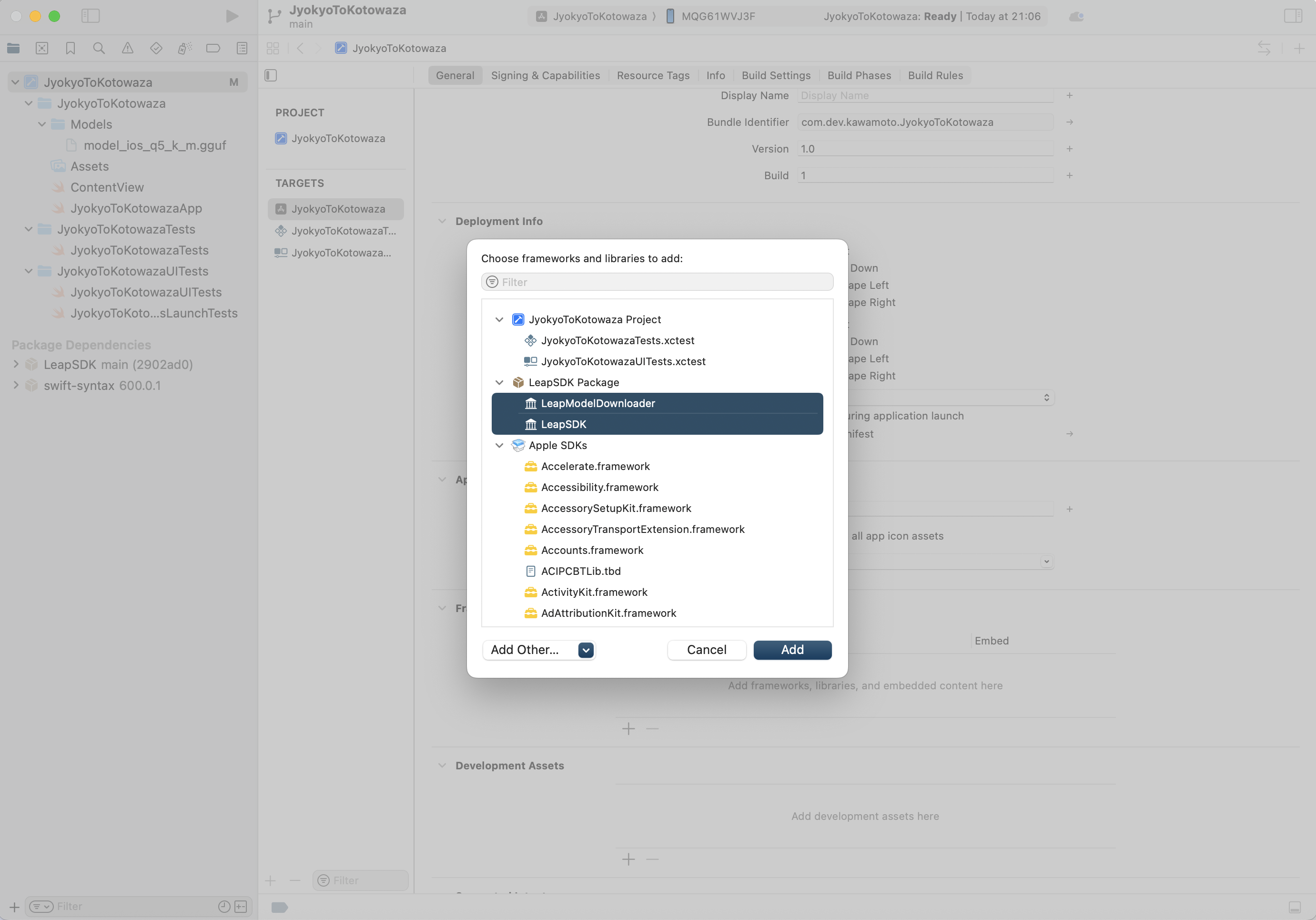
Task: Switch to Build Settings tab
Action: click(x=776, y=75)
